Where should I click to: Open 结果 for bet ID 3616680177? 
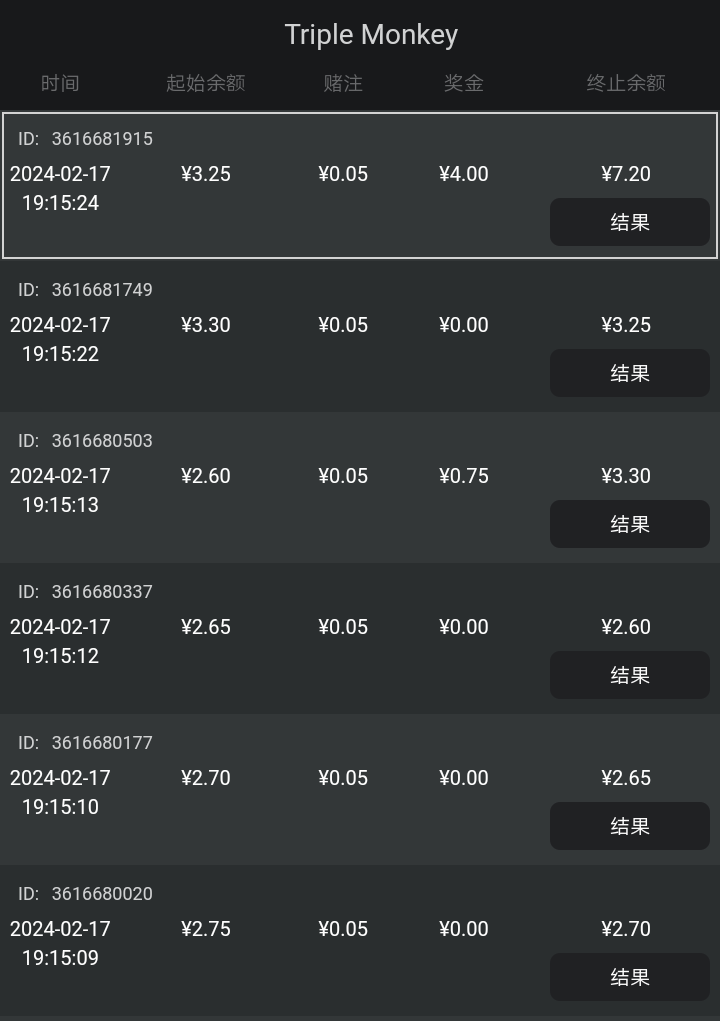[x=630, y=826]
